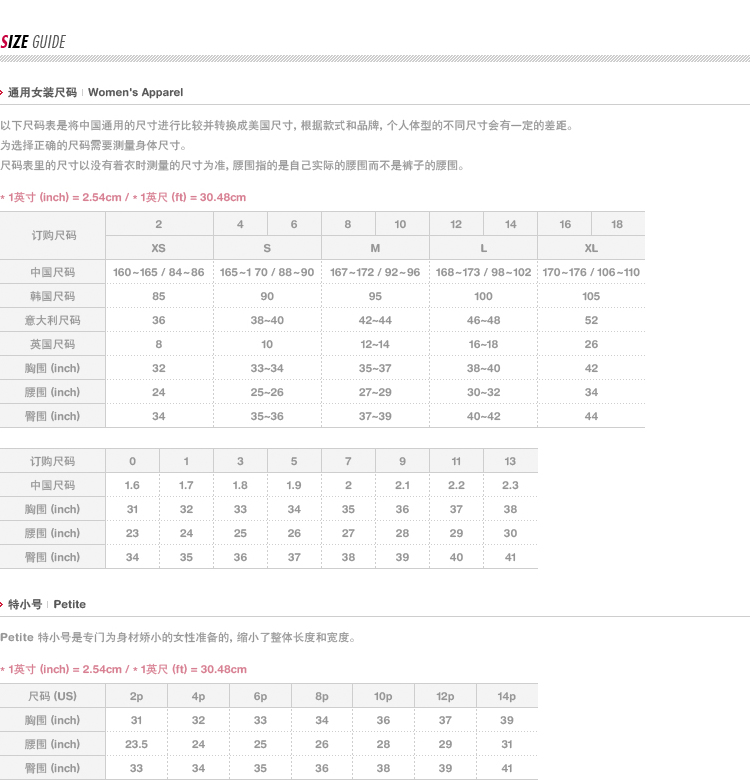Click the 160~165 / 84~86 China size cell
The width and height of the screenshot is (750, 780).
159,272
